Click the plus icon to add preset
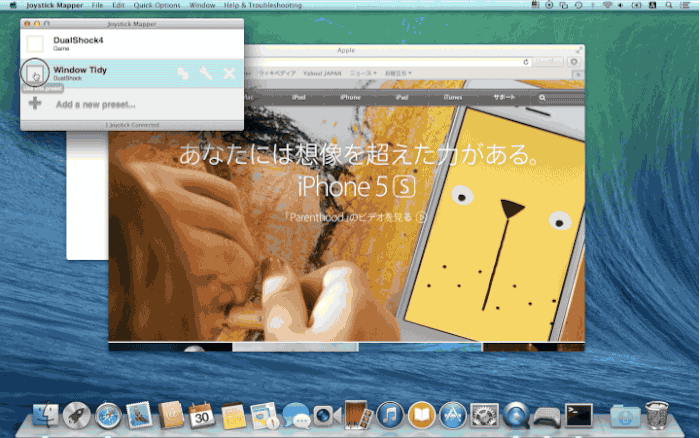The image size is (700, 438). [x=35, y=104]
